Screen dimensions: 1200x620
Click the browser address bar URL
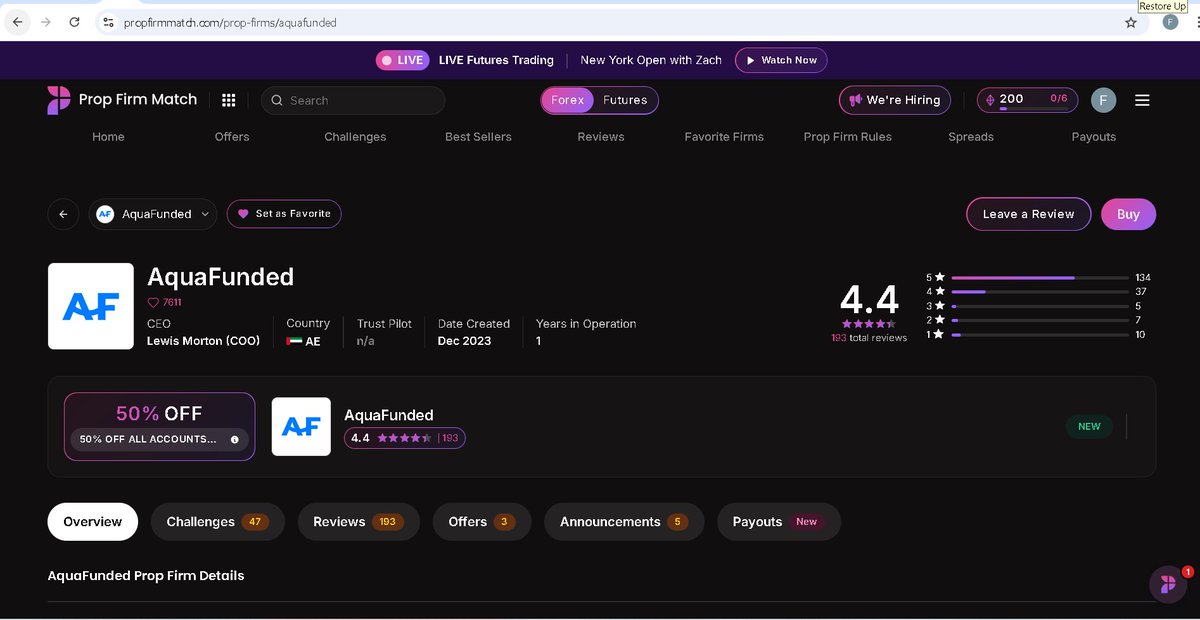(x=230, y=22)
